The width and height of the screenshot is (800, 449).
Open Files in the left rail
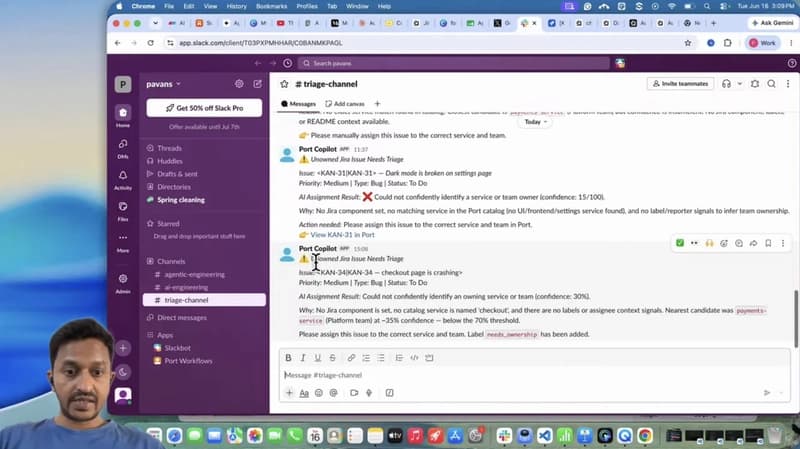(x=122, y=207)
